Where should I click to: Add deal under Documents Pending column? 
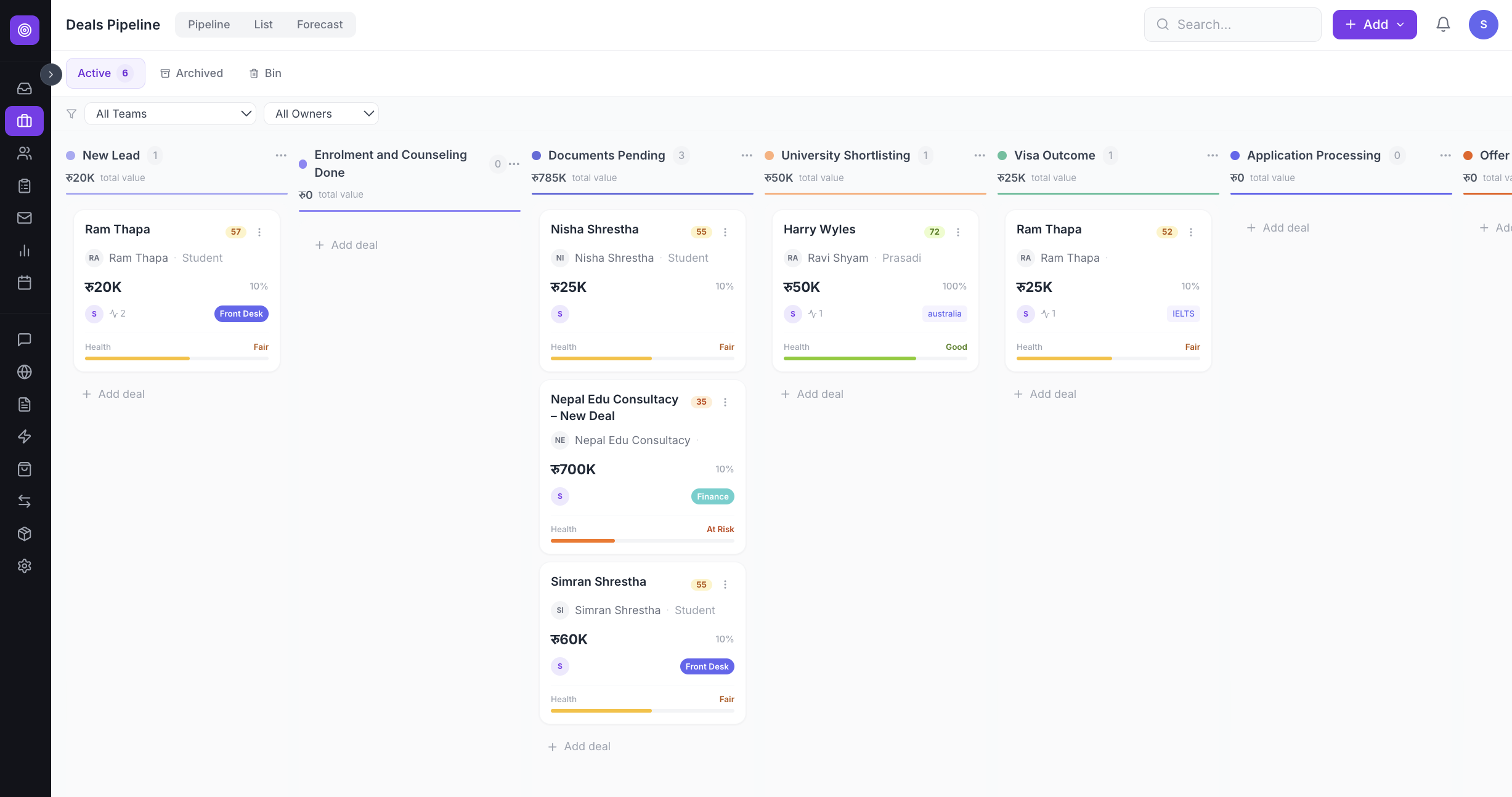click(579, 746)
